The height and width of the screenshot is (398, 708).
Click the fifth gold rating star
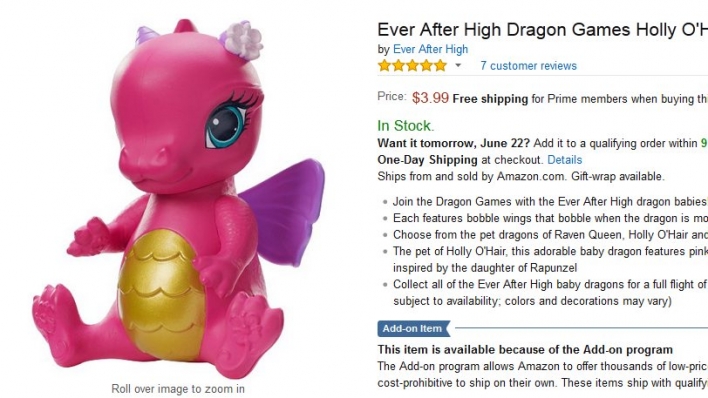click(440, 66)
